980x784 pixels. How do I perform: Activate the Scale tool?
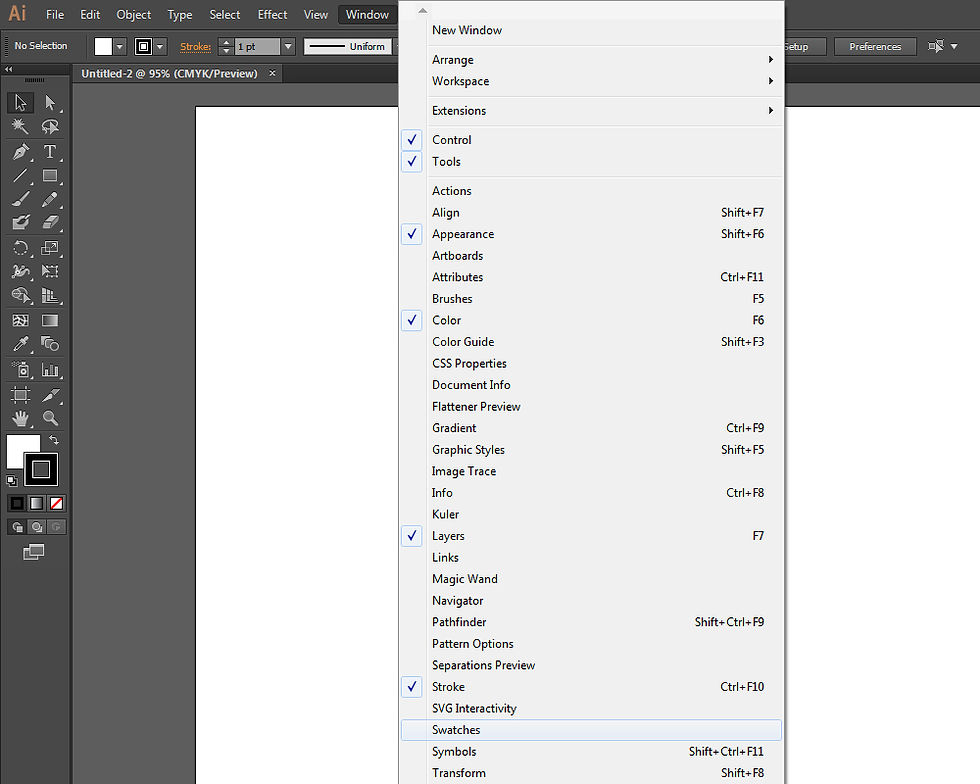(50, 248)
